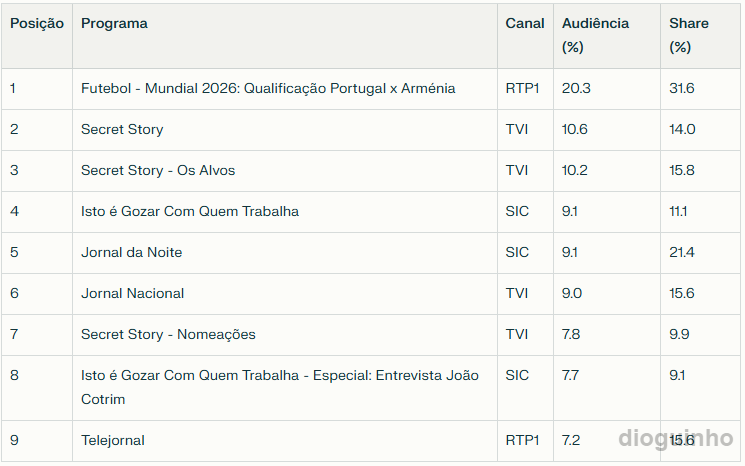Click the Jornal Nacional program cell
745x466 pixels.
pos(133,293)
